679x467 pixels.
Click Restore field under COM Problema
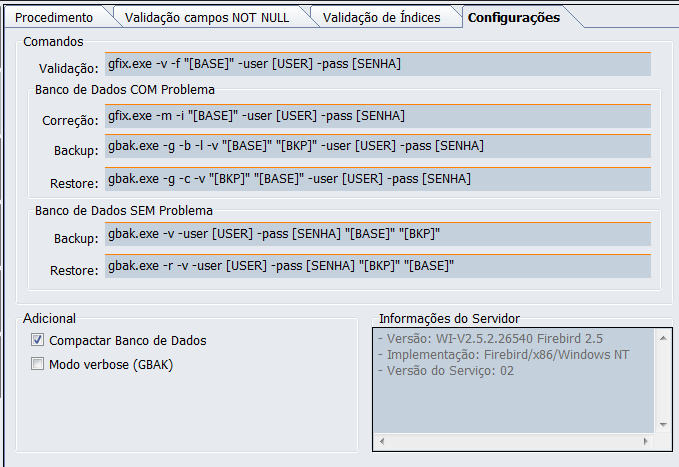coord(377,180)
